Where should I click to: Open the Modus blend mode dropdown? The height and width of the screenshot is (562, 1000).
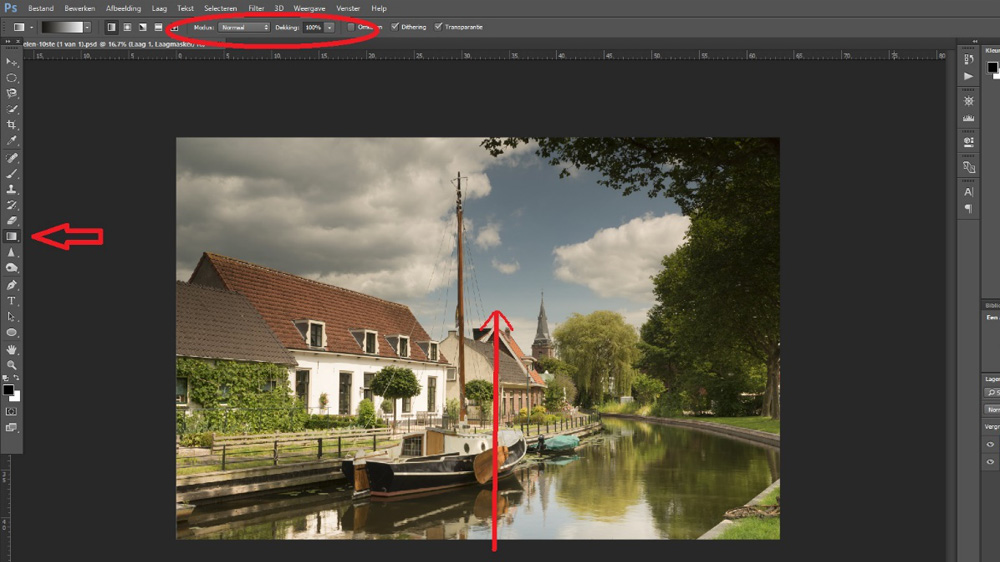(244, 27)
